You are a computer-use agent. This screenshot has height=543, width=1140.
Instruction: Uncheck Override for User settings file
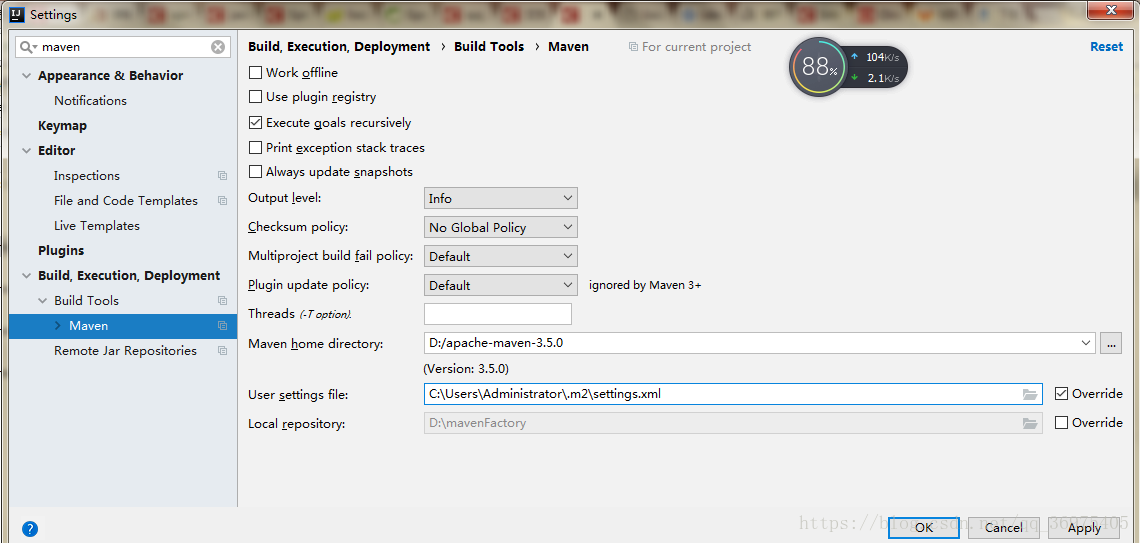(x=1061, y=394)
